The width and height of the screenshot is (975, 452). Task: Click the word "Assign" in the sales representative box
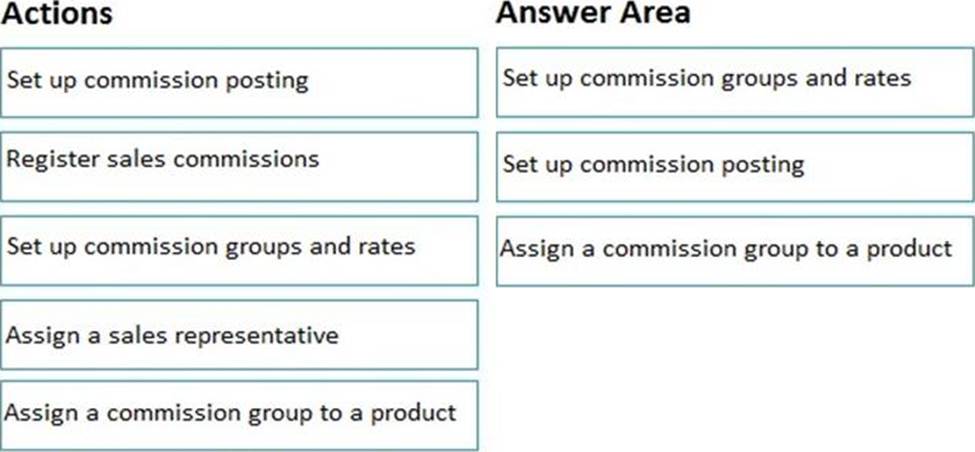[x=43, y=337]
